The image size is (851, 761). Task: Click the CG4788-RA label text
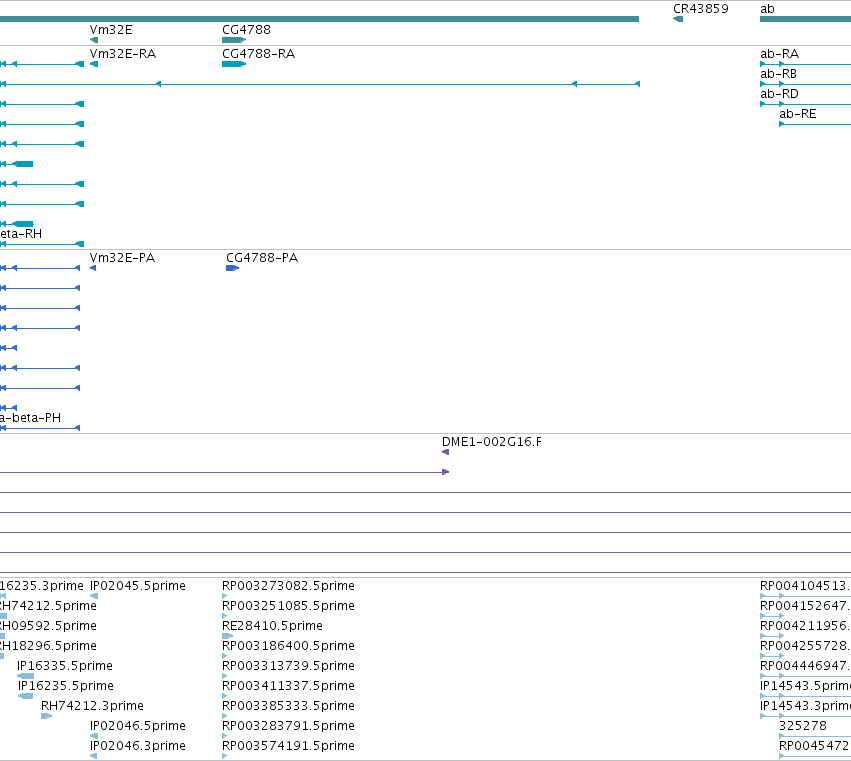(x=258, y=54)
